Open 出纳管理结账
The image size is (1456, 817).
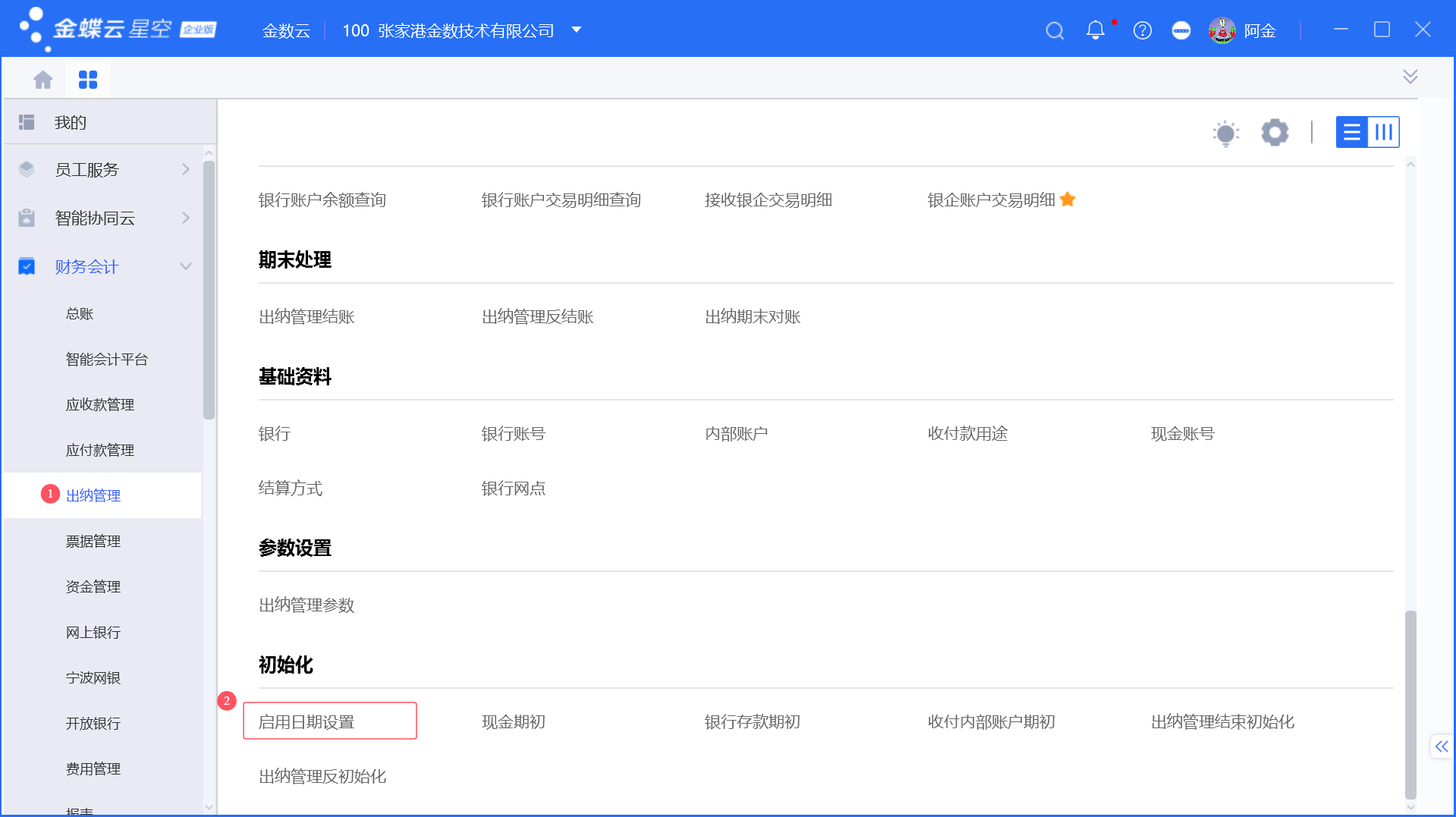tap(307, 316)
